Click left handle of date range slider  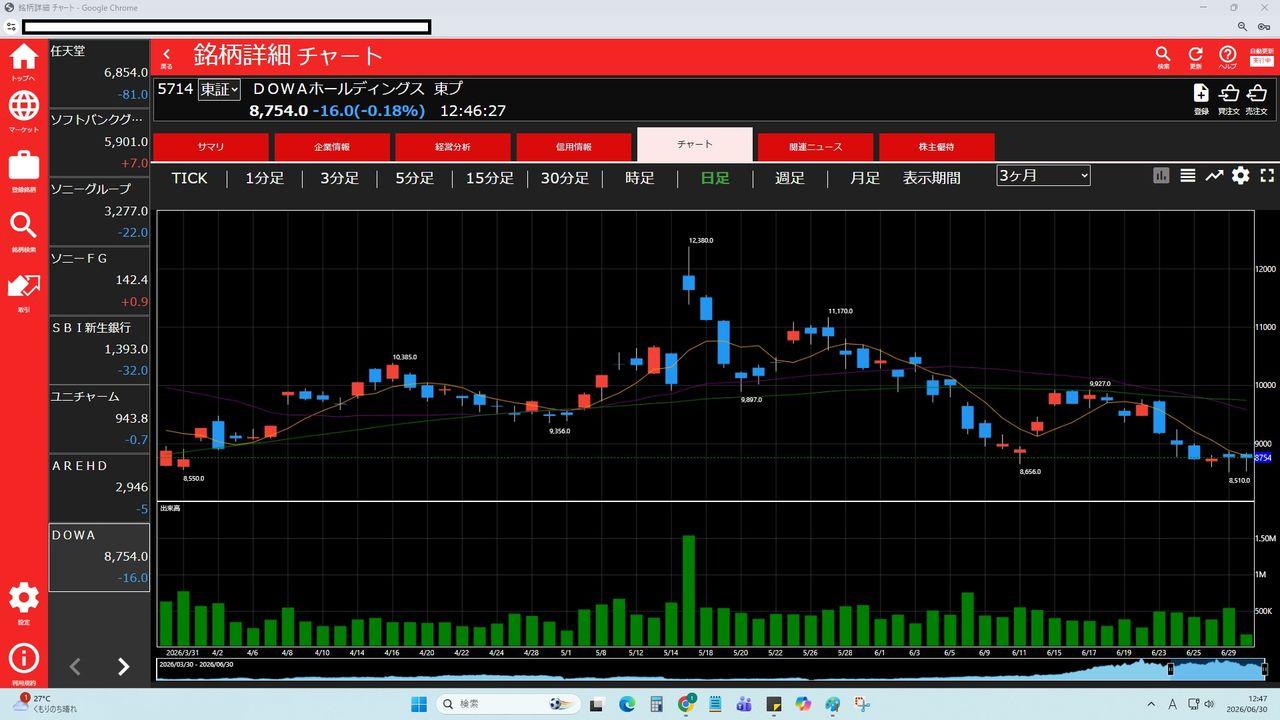click(x=1170, y=669)
